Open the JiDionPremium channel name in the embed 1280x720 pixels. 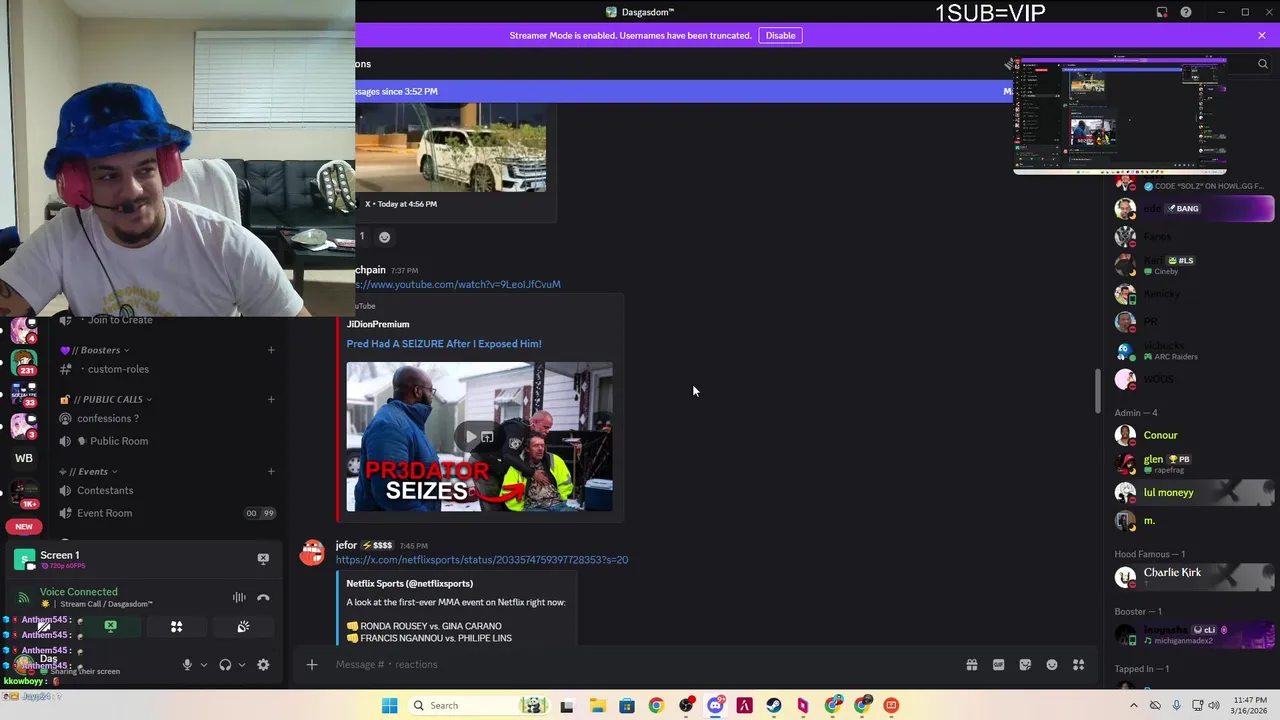[x=378, y=324]
